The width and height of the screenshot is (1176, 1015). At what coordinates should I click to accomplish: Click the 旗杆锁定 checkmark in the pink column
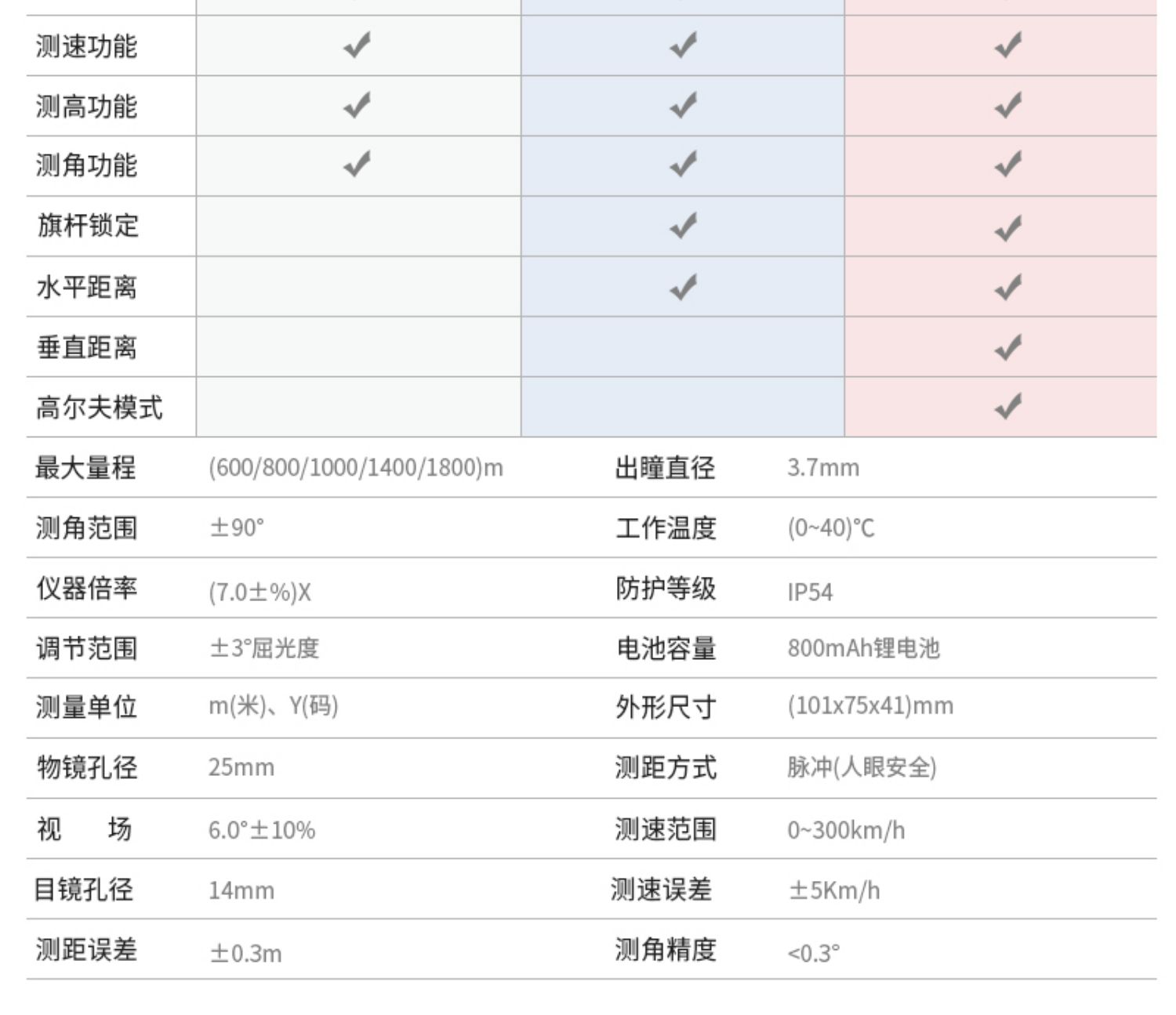1008,227
